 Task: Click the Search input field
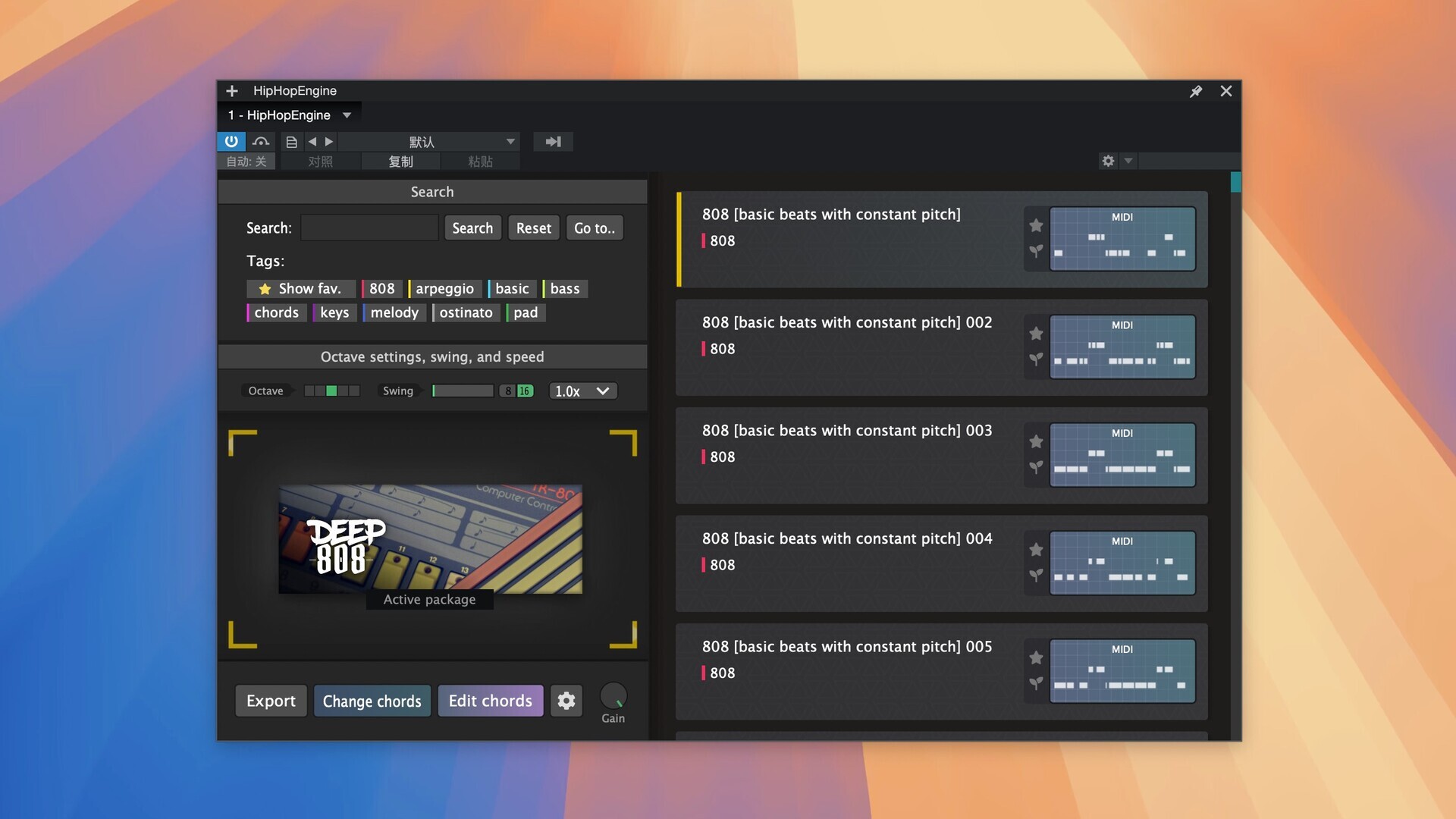370,227
